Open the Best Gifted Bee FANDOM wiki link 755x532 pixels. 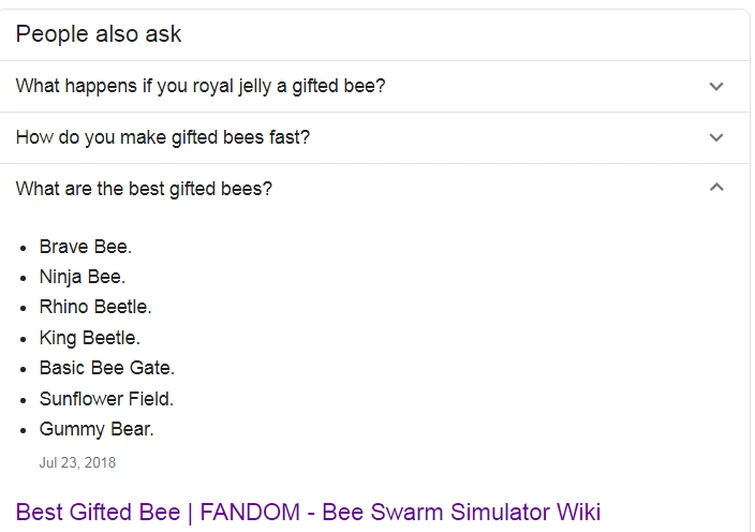click(x=308, y=513)
